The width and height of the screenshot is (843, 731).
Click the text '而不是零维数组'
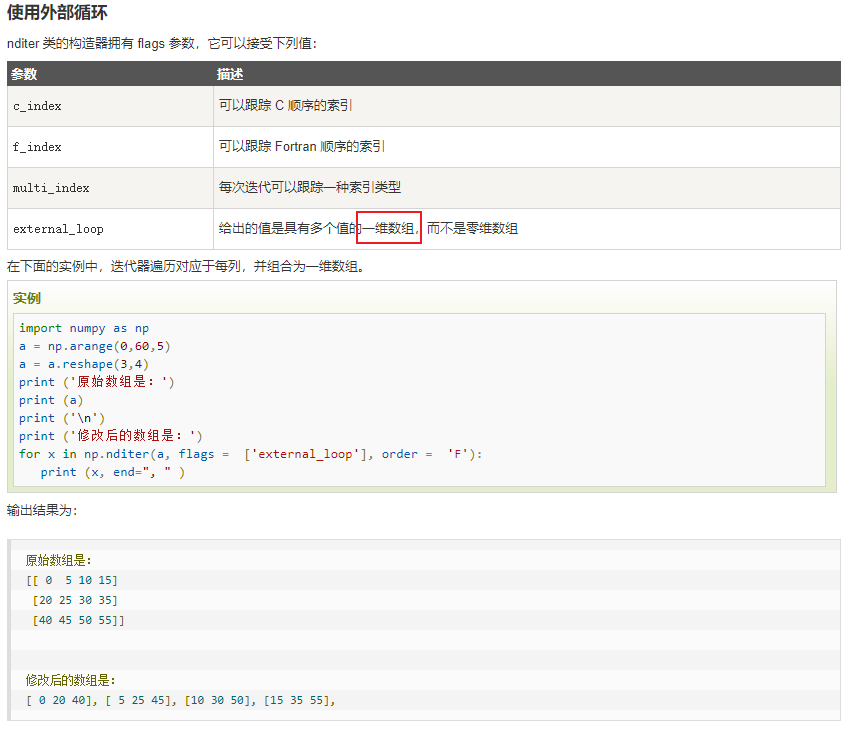point(472,228)
